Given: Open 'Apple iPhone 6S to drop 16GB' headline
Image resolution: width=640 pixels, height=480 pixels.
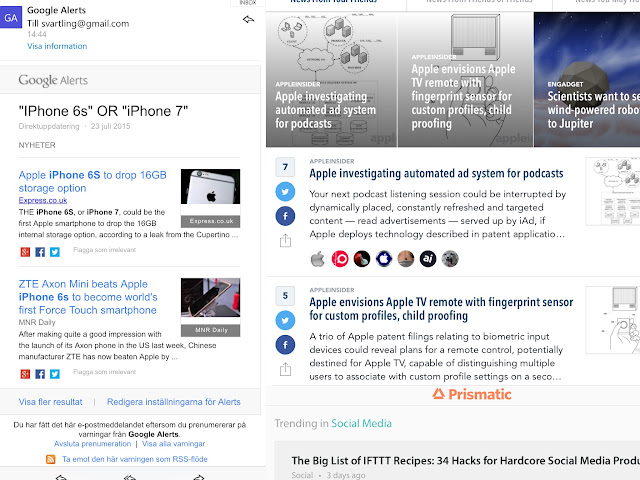Looking at the screenshot, I should [93, 181].
